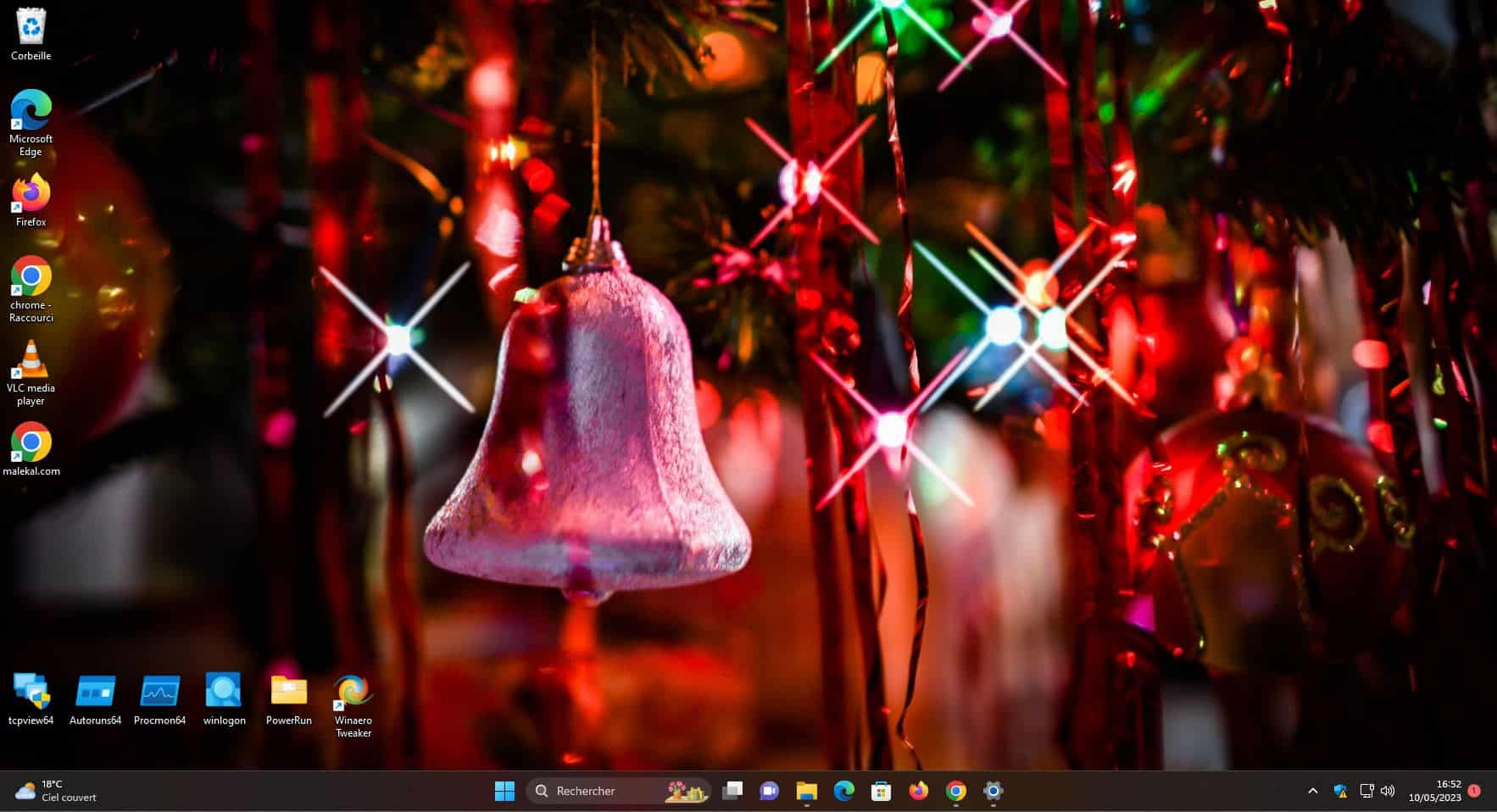Select the tcpview64 desktop icon
This screenshot has height=812, width=1497.
coord(31,698)
